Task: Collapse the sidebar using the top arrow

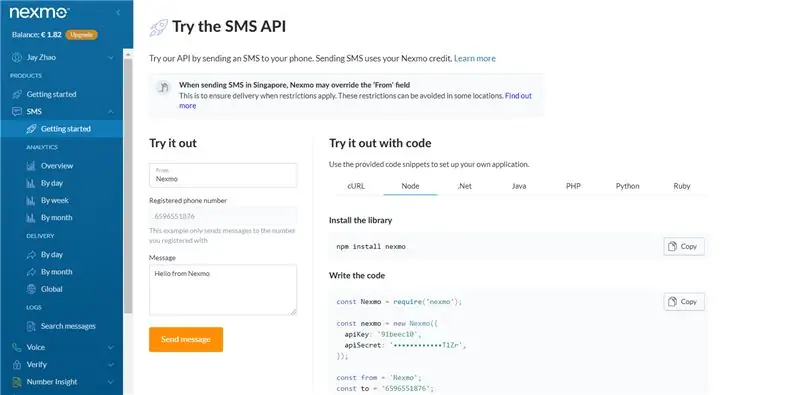Action: point(118,13)
